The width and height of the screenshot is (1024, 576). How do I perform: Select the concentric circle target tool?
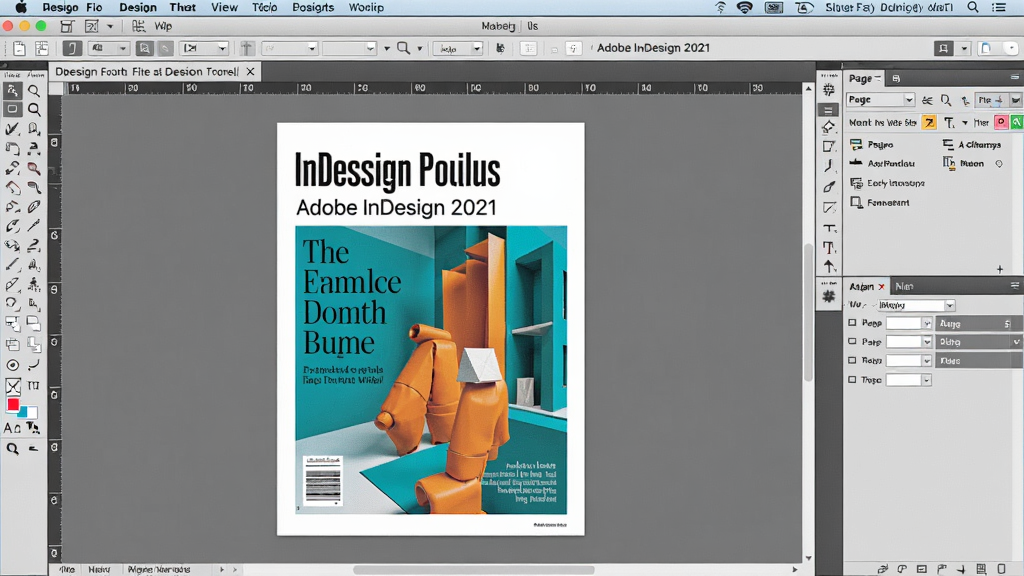point(12,365)
